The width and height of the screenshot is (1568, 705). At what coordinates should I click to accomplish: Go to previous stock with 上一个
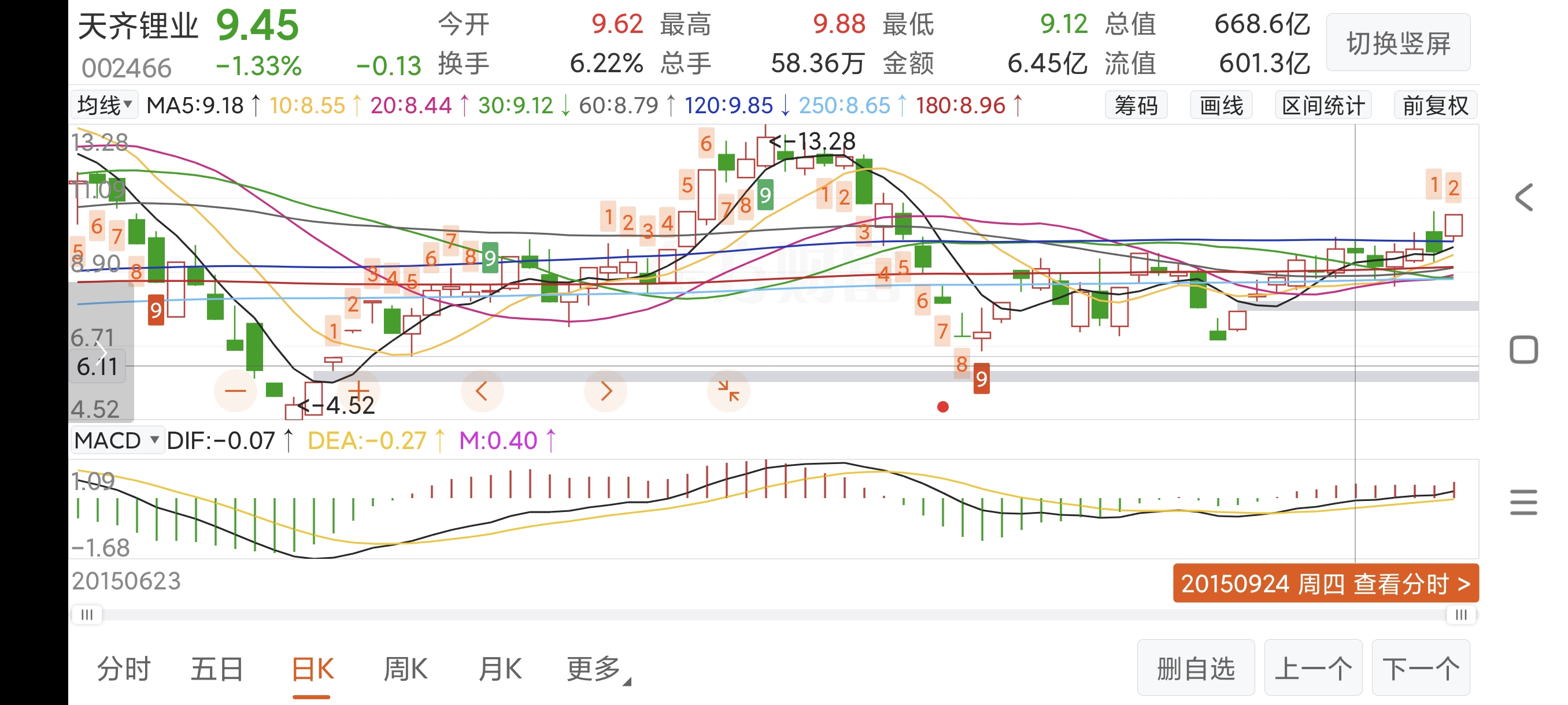pos(1313,668)
